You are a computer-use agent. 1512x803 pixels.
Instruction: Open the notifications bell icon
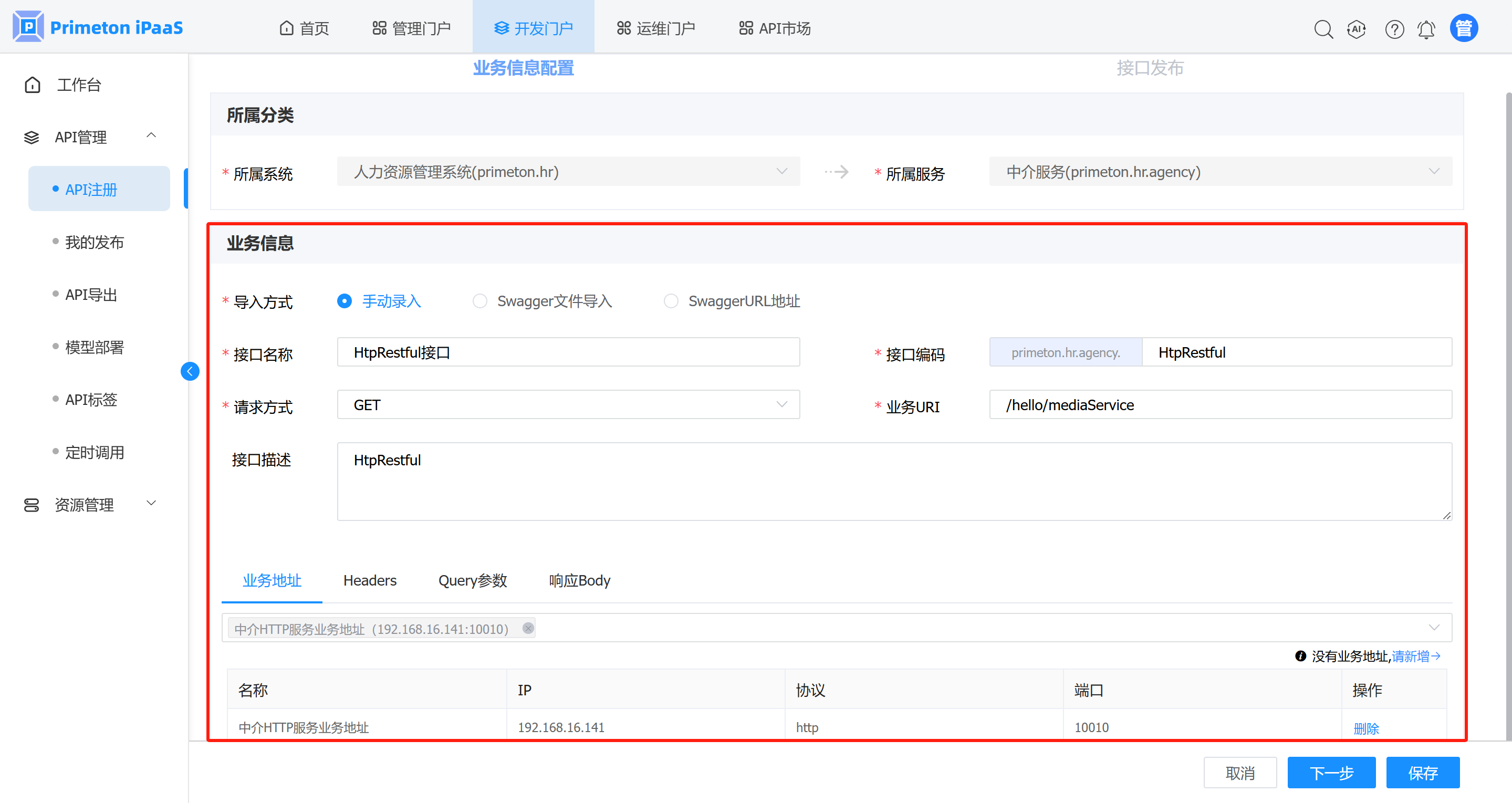1426,29
